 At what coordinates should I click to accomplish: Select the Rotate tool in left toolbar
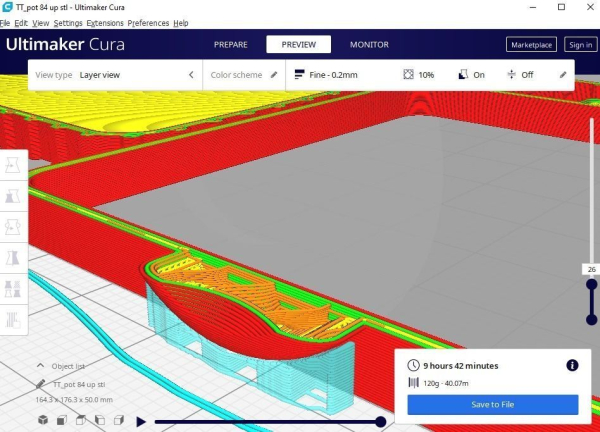[13, 227]
